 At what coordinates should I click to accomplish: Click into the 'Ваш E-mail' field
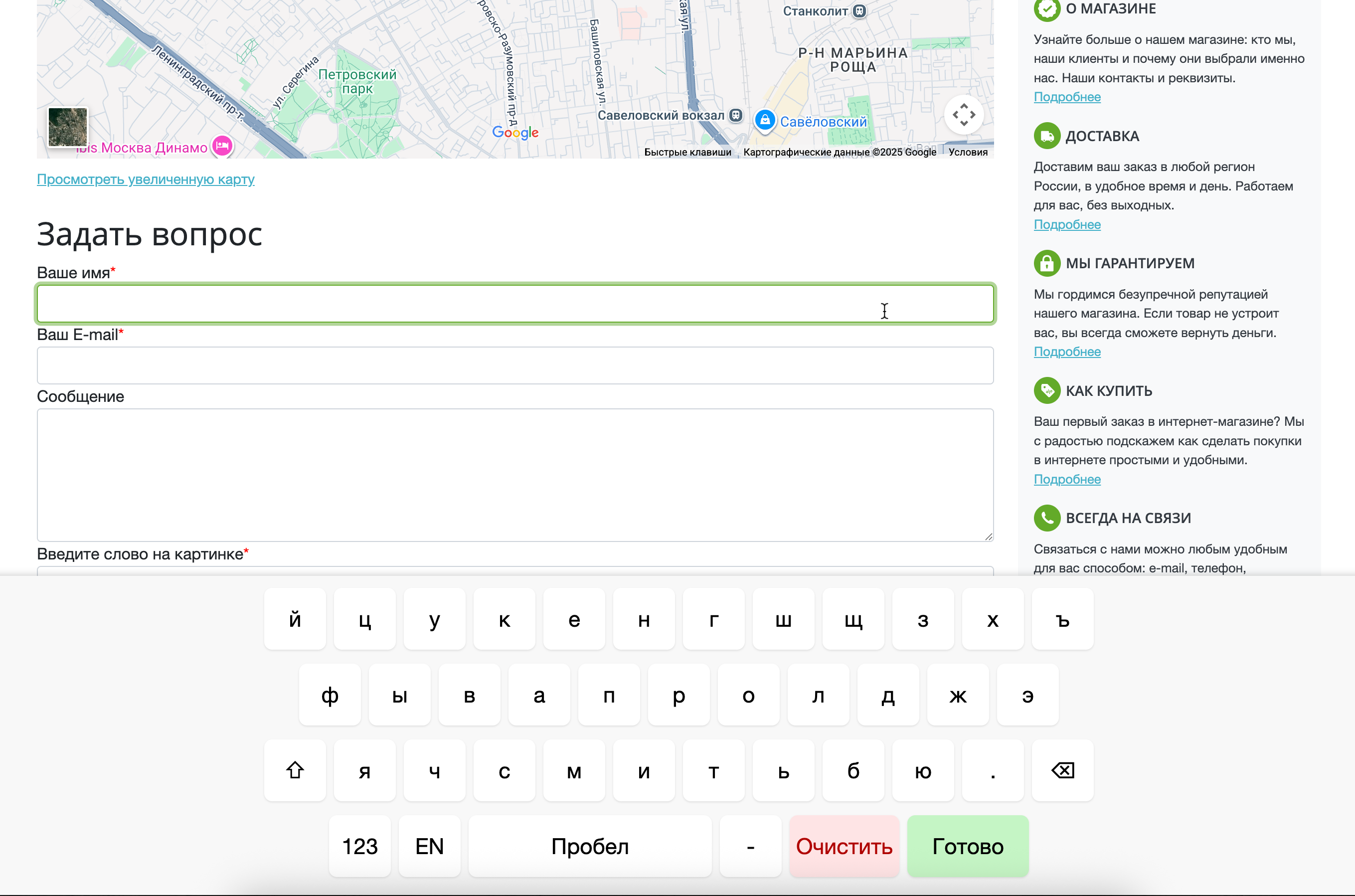pos(514,365)
